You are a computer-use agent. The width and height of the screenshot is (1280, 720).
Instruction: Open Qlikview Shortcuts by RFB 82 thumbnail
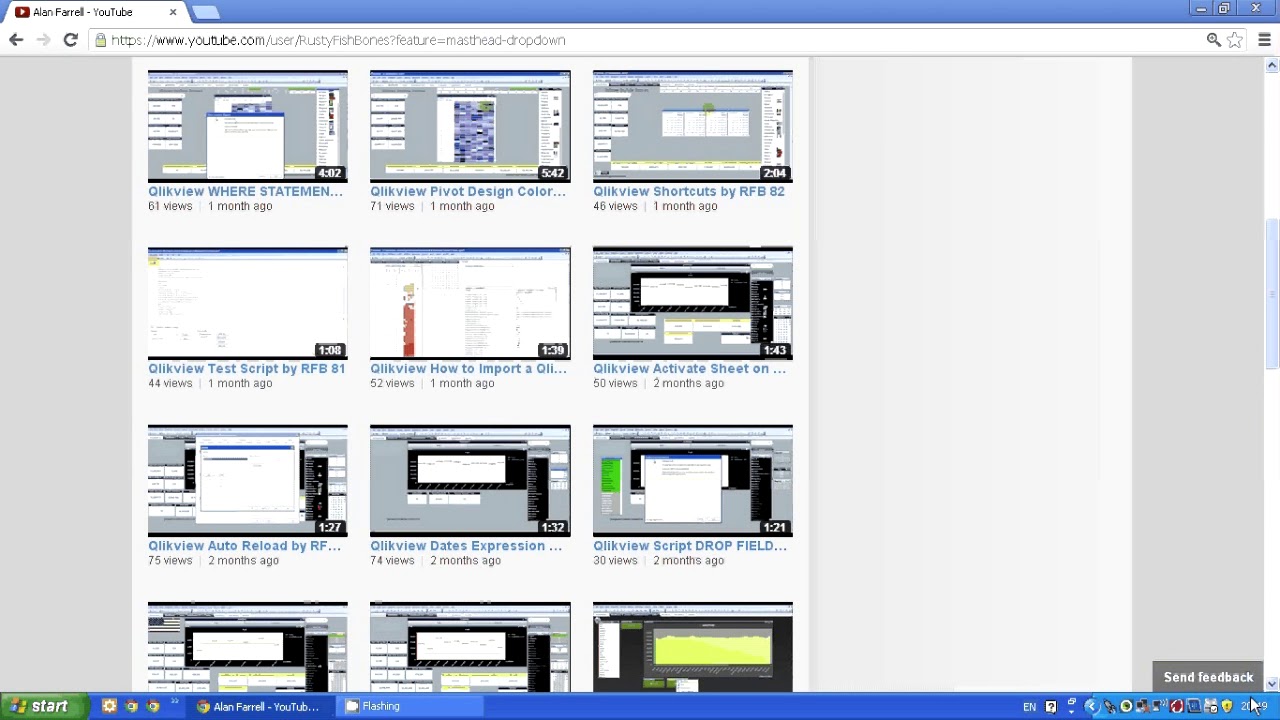point(693,126)
